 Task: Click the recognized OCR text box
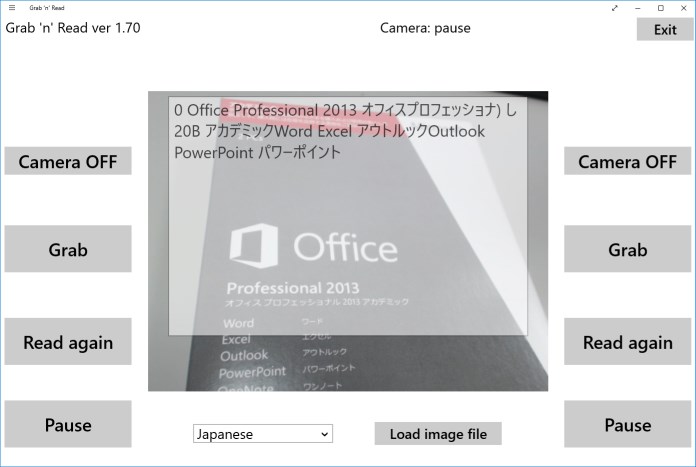[x=348, y=216]
